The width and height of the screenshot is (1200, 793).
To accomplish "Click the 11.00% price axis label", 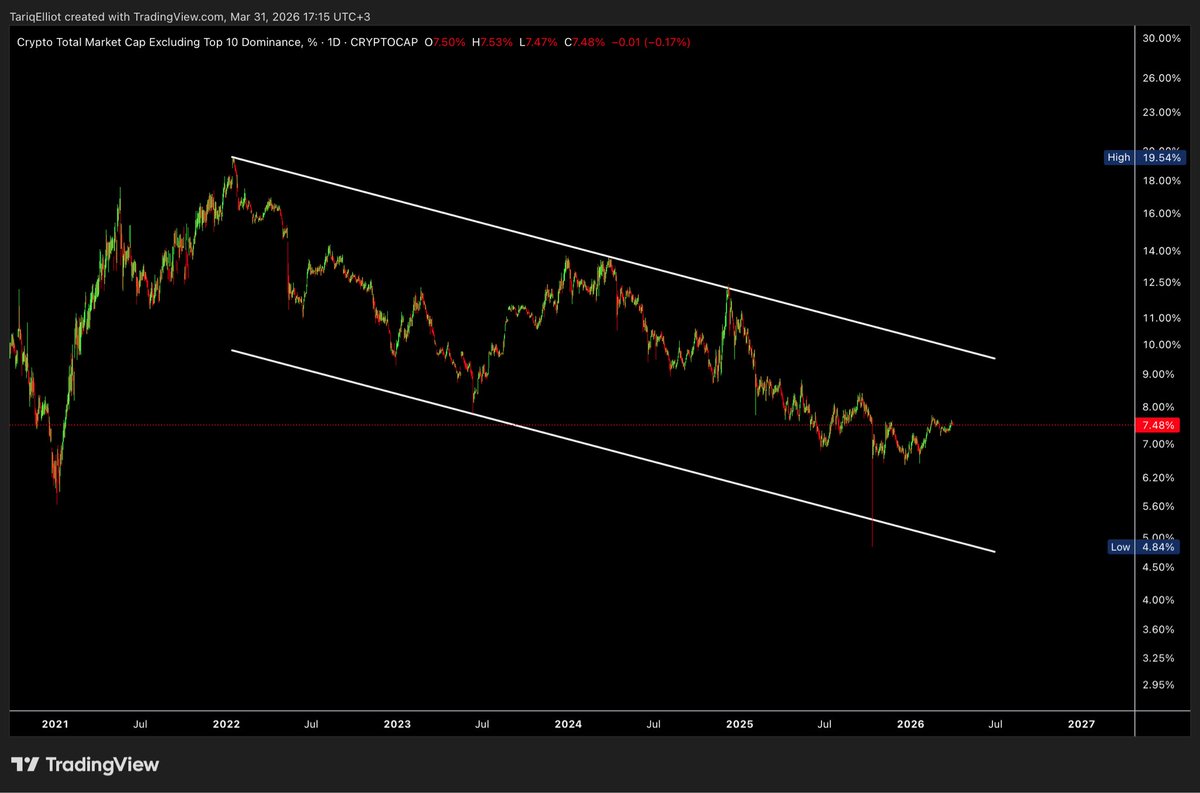I will tap(1161, 318).
